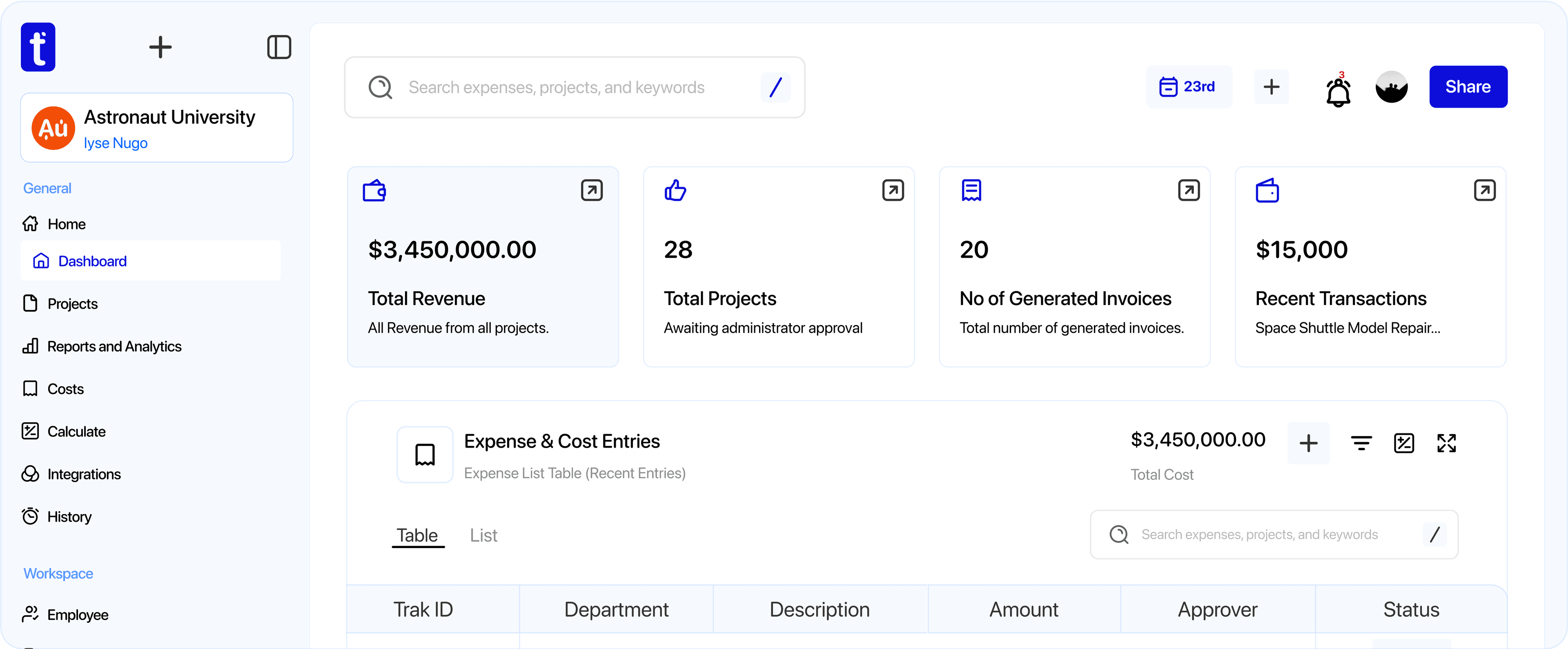Click the Integrations icon
This screenshot has height=649, width=1568.
(x=31, y=473)
